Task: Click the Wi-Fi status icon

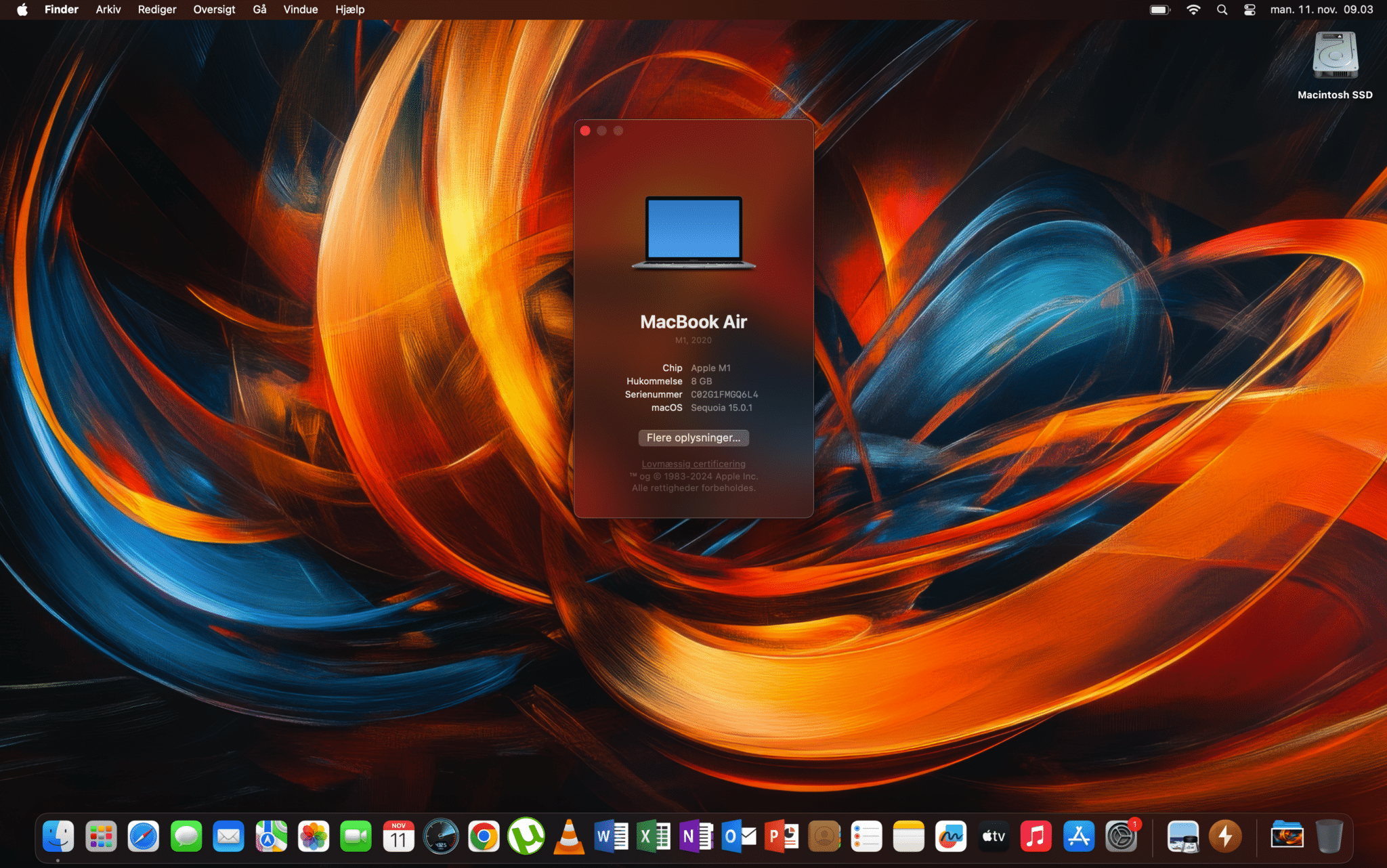Action: tap(1193, 9)
